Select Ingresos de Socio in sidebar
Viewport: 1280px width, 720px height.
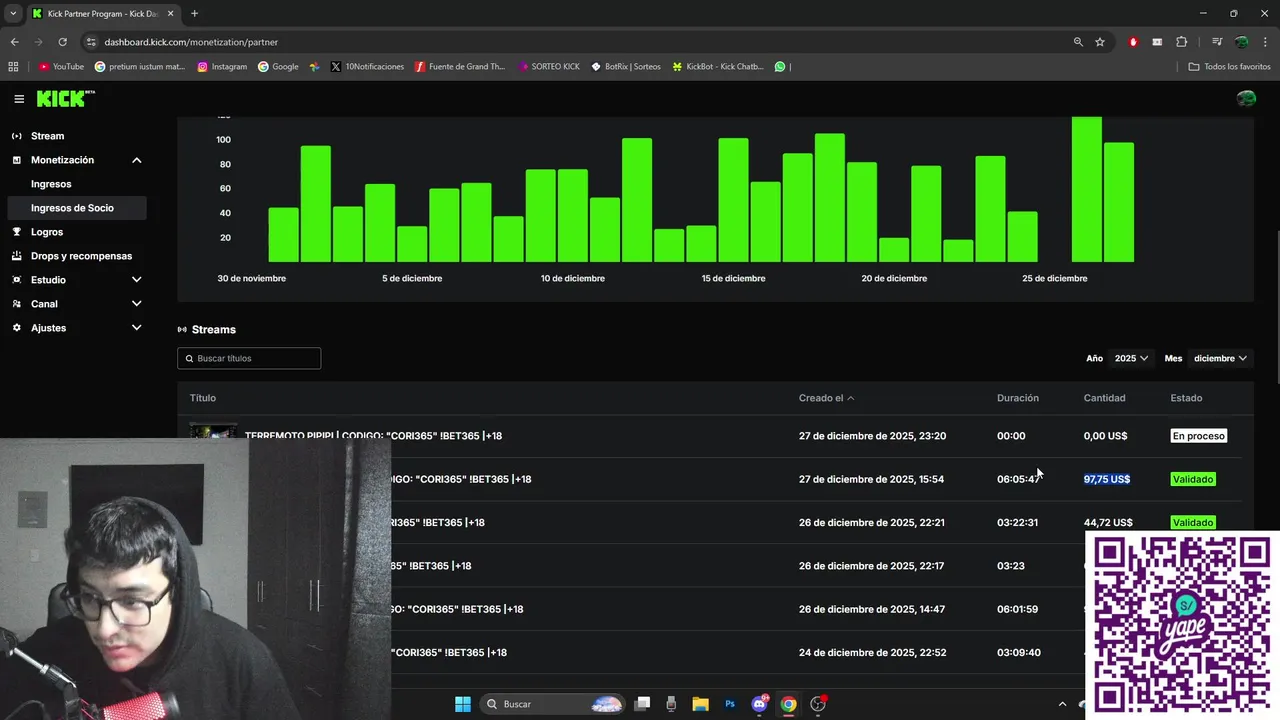(x=76, y=208)
